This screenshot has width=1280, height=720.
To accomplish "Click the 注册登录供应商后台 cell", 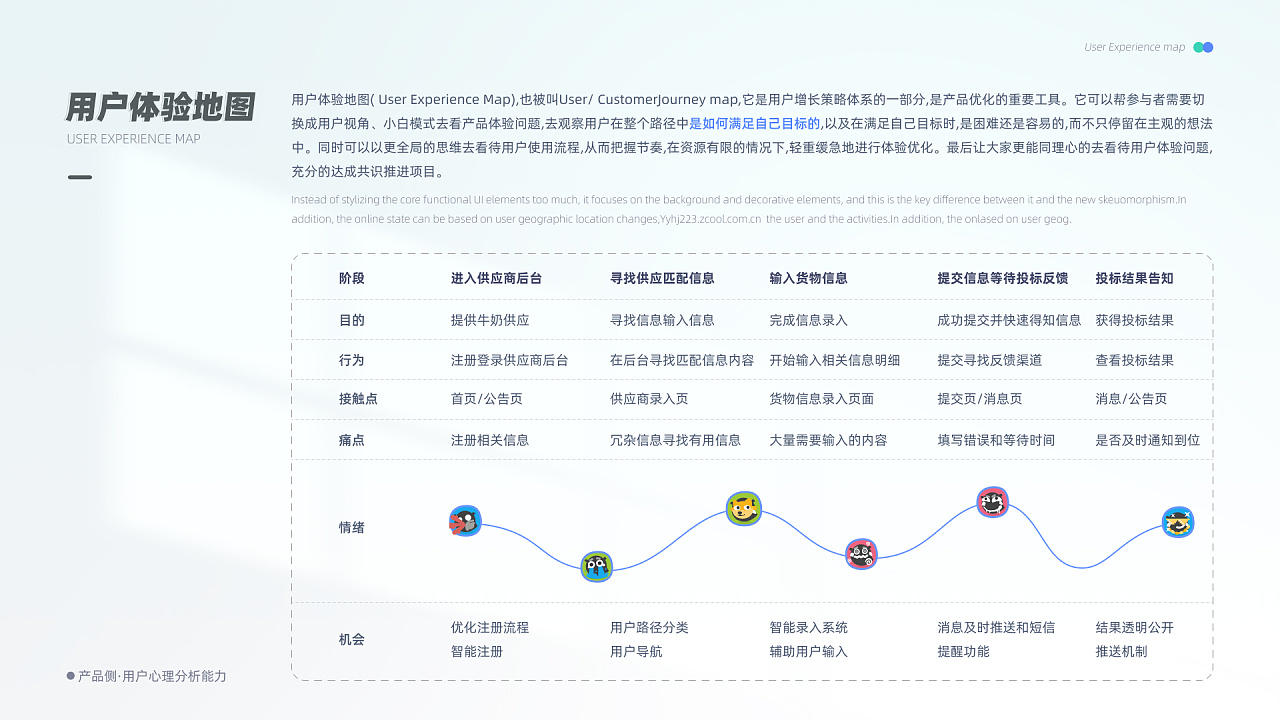I will pyautogui.click(x=510, y=360).
